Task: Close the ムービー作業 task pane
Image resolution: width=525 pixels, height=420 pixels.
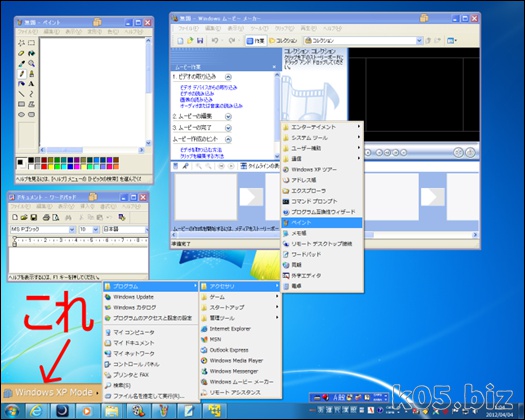Action: tap(274, 67)
